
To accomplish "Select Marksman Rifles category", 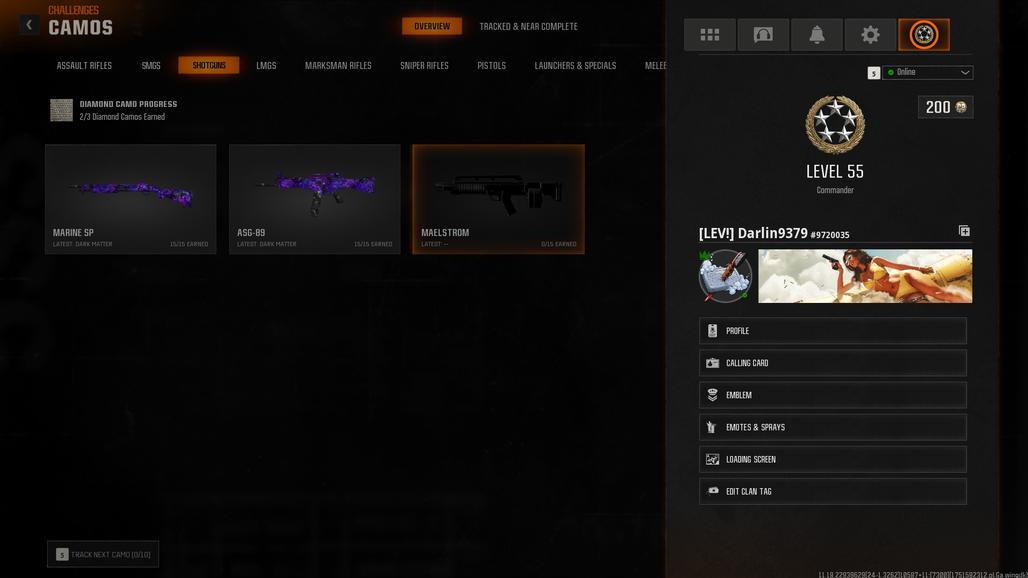I will pyautogui.click(x=338, y=66).
